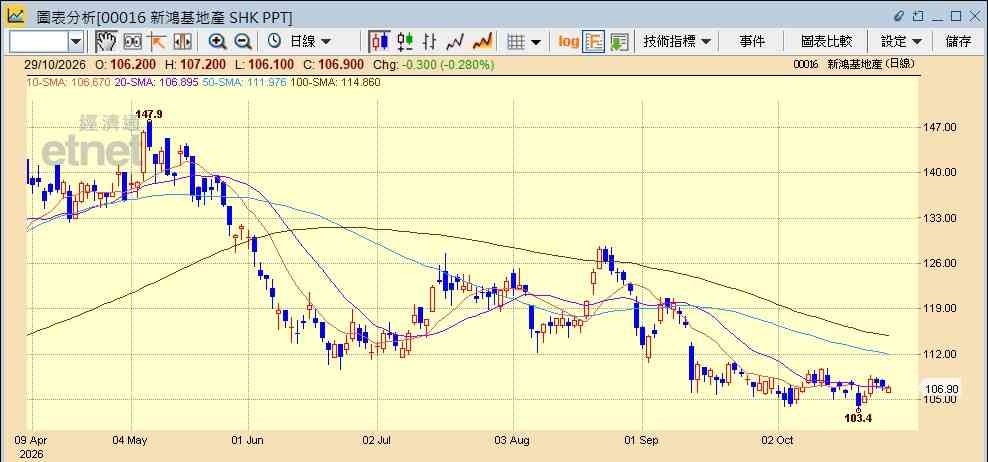The width and height of the screenshot is (988, 462).
Task: Click the 04 May date axis label
Action: pyautogui.click(x=130, y=440)
